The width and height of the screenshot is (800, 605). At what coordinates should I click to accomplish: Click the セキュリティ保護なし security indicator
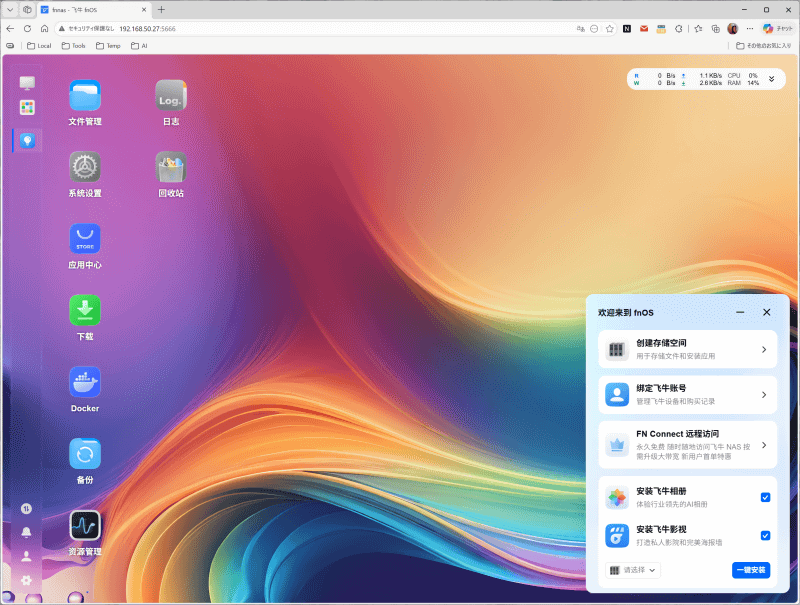(x=87, y=29)
